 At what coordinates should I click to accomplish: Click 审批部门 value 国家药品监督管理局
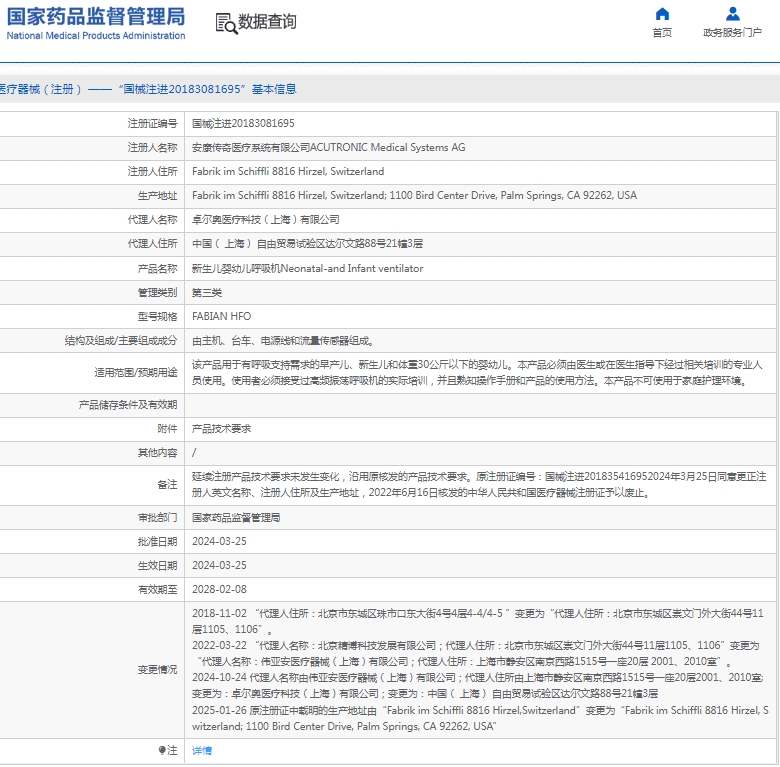coord(236,518)
